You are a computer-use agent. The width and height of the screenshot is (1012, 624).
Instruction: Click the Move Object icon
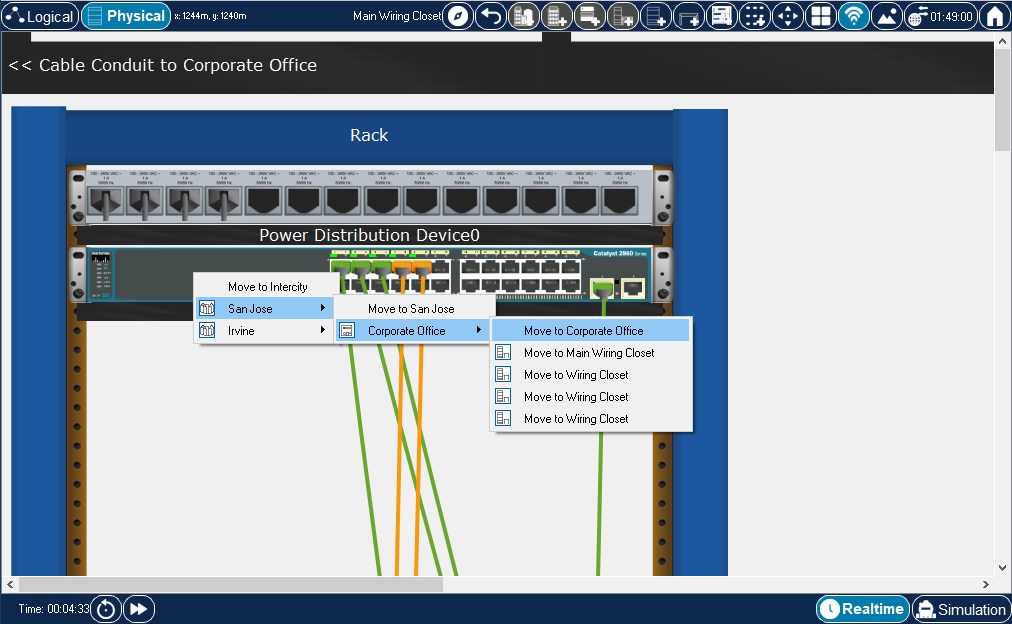pyautogui.click(x=788, y=16)
